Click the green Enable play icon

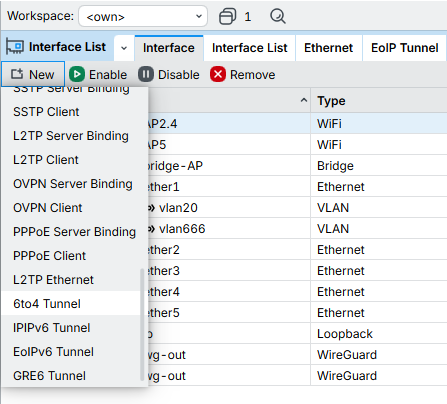click(x=77, y=74)
